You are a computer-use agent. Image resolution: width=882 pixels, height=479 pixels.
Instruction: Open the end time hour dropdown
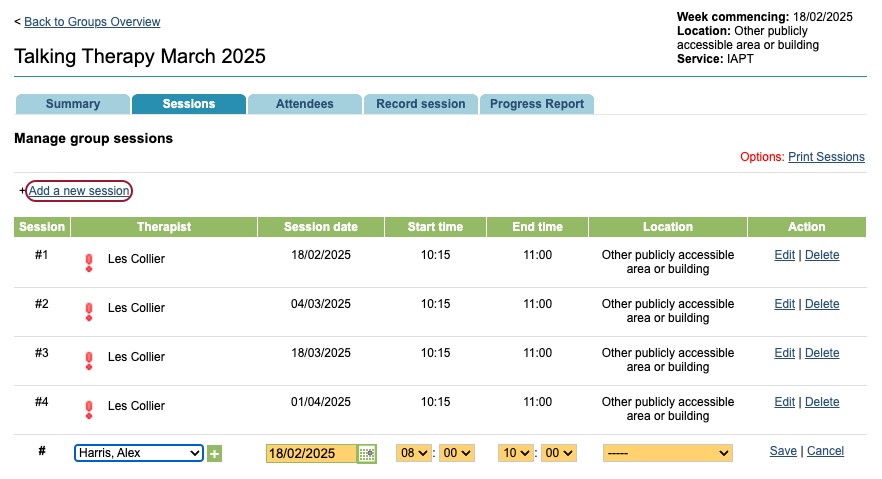pyautogui.click(x=517, y=453)
